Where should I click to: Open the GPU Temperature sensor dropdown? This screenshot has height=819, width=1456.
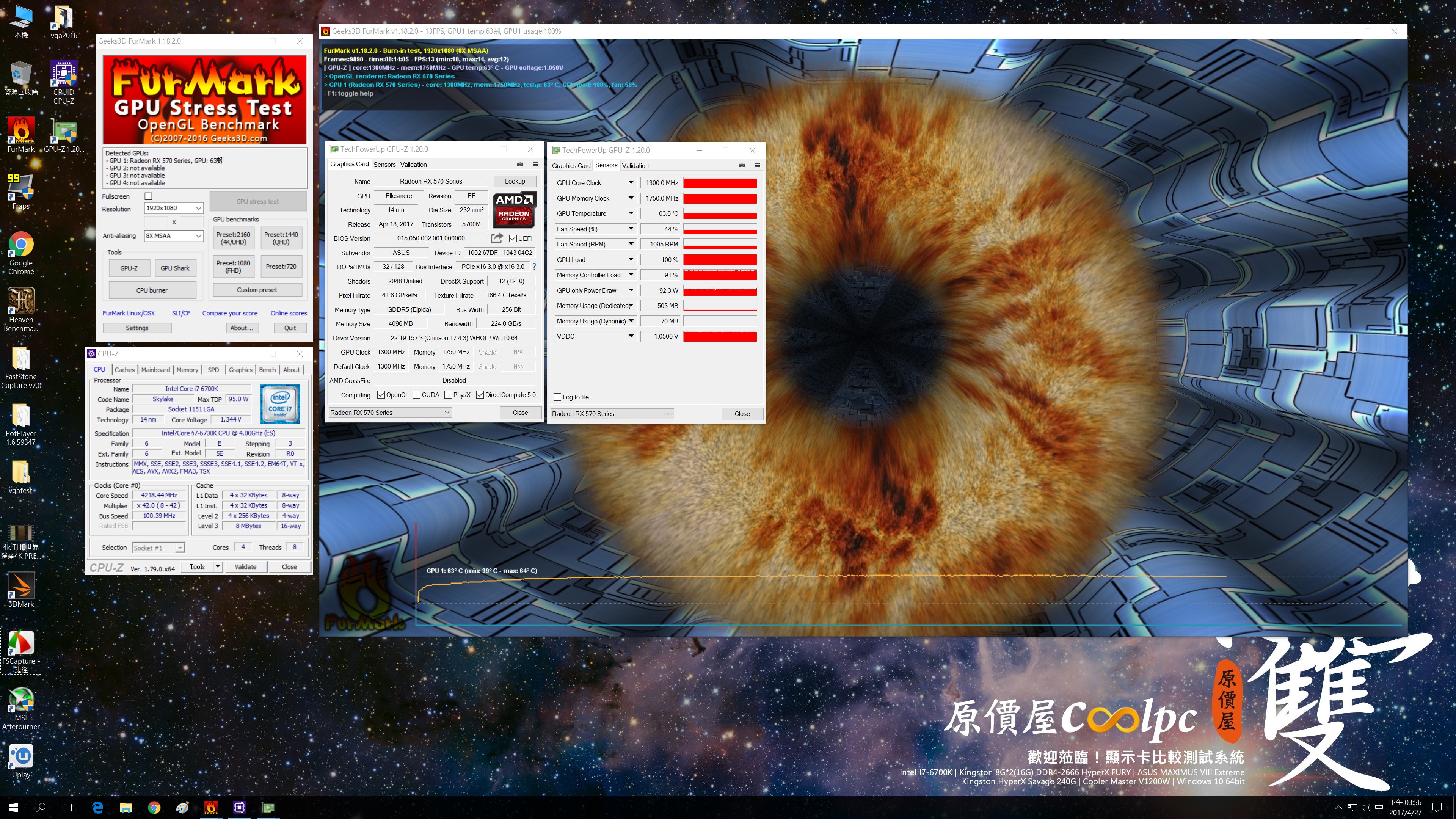tap(631, 213)
